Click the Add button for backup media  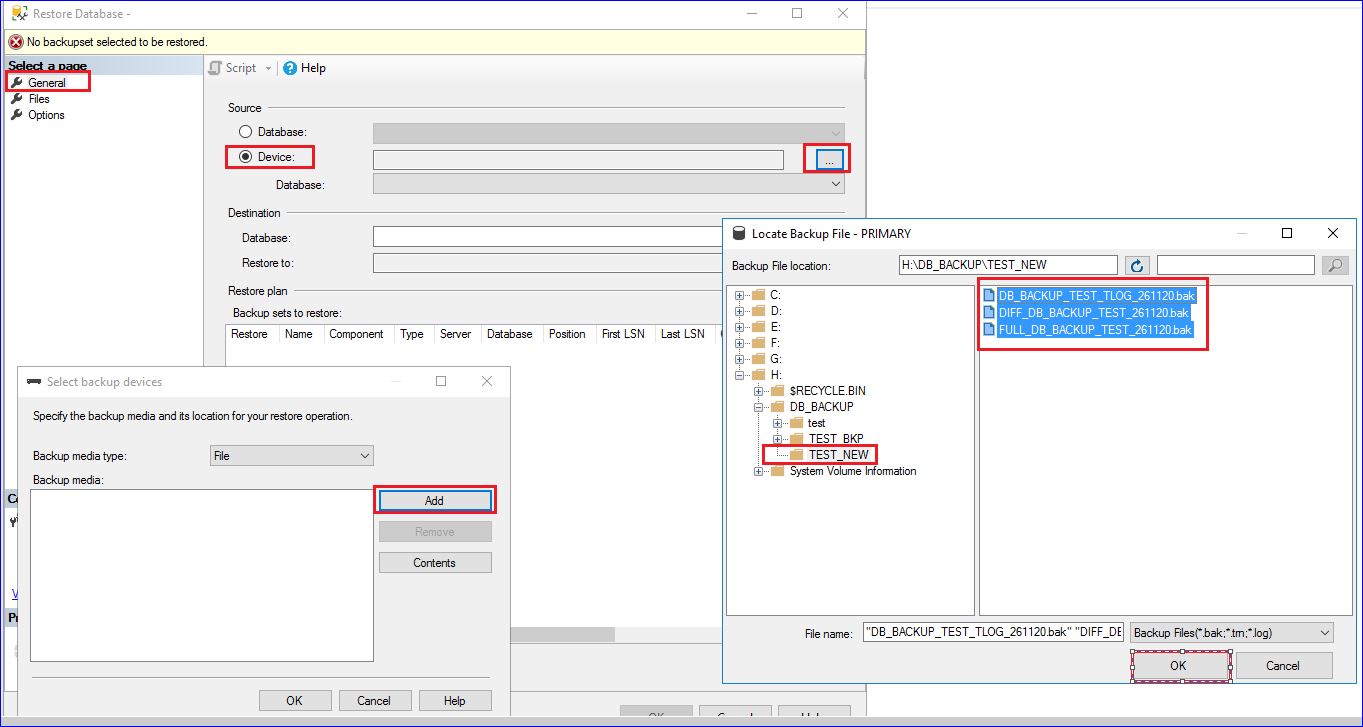tap(434, 501)
